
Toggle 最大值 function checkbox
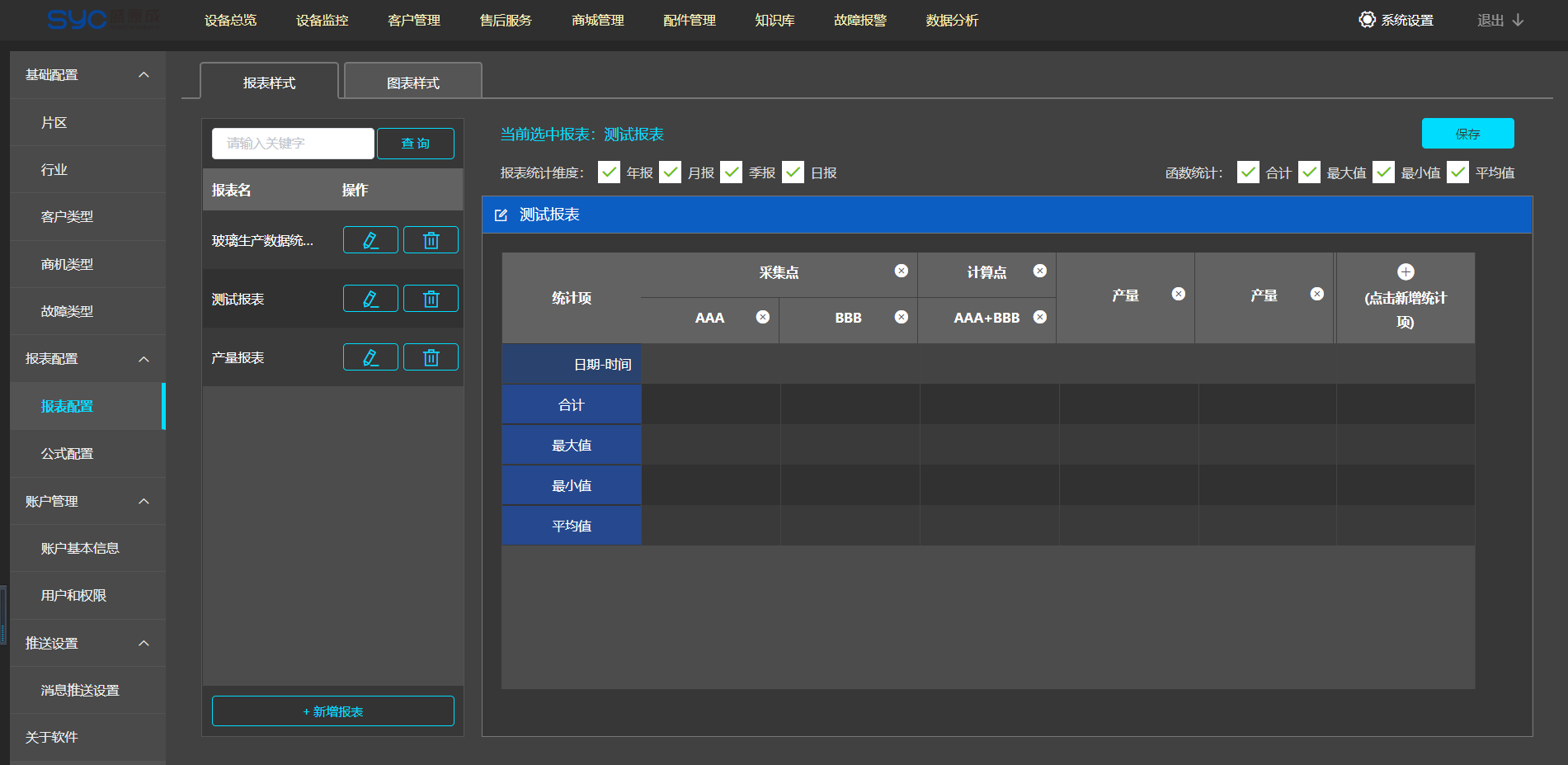point(1310,172)
